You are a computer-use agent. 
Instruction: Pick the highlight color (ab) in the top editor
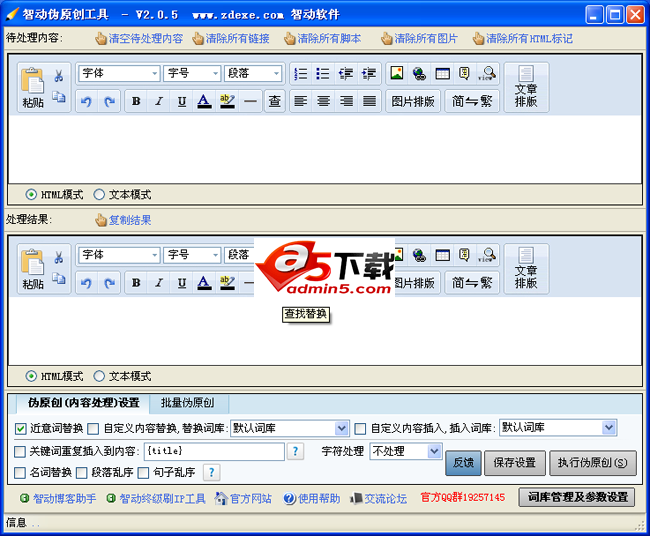(x=227, y=101)
